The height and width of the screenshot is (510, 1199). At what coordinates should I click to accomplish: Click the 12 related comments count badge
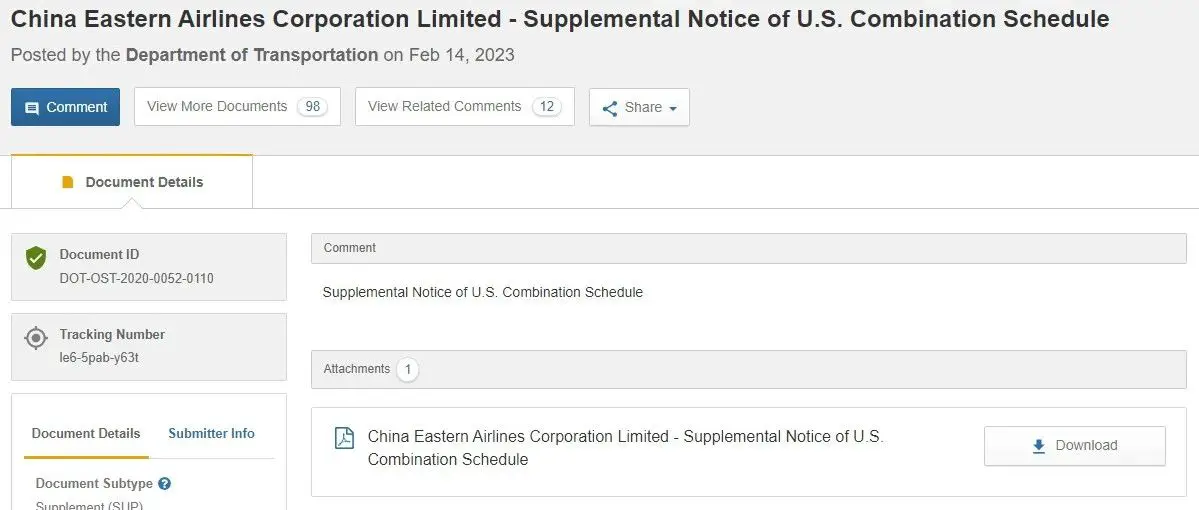[x=546, y=107]
